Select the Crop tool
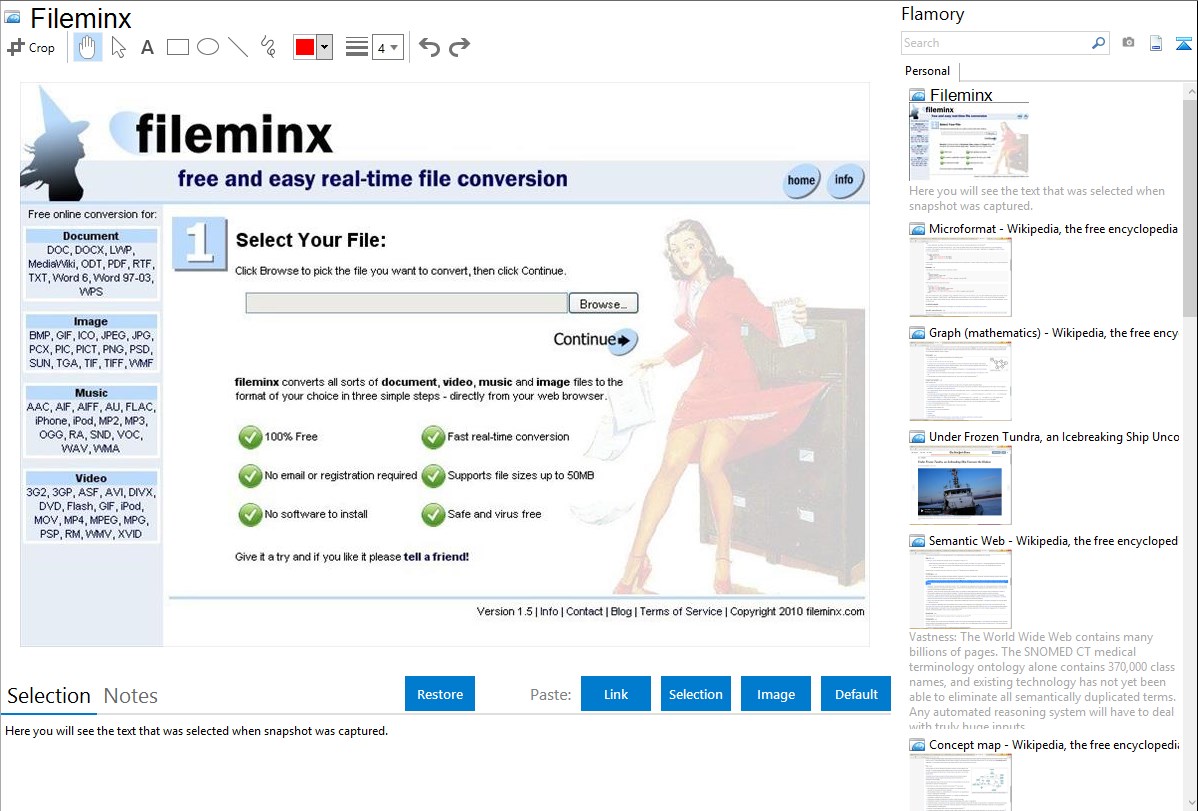The height and width of the screenshot is (811, 1198). (x=31, y=47)
